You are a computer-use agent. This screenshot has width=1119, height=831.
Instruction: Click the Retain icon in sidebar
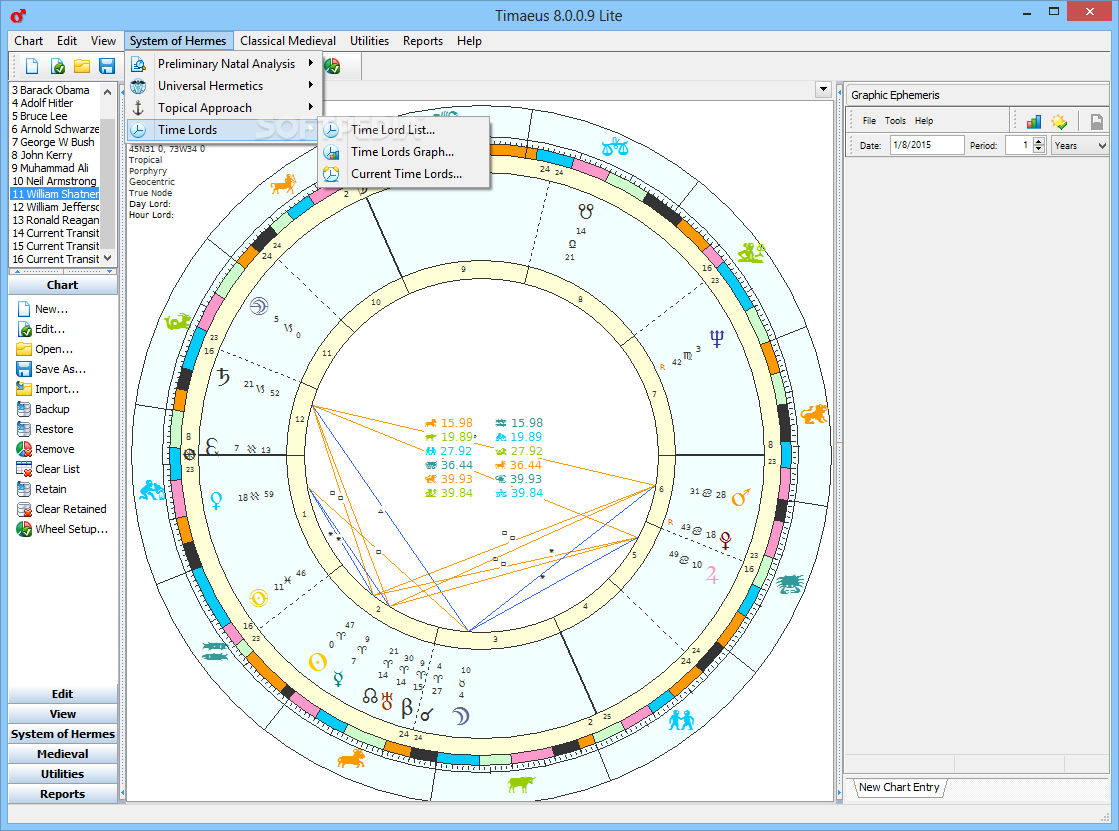(x=24, y=489)
